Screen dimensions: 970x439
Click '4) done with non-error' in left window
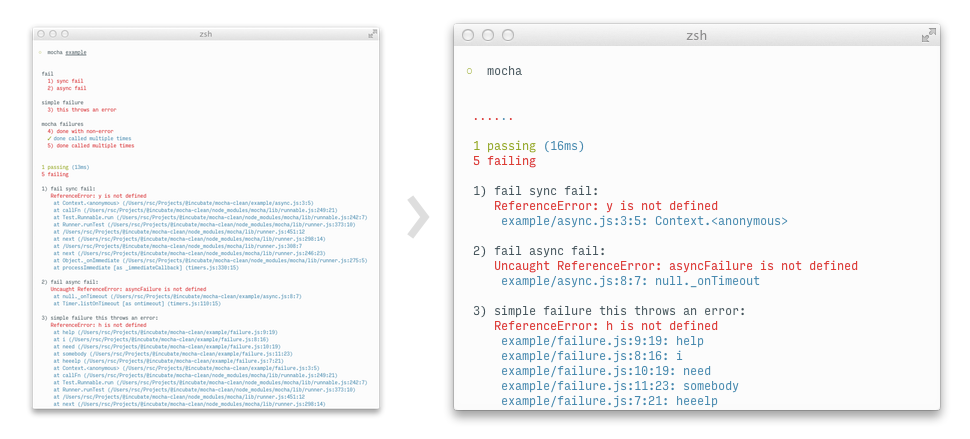click(x=80, y=132)
